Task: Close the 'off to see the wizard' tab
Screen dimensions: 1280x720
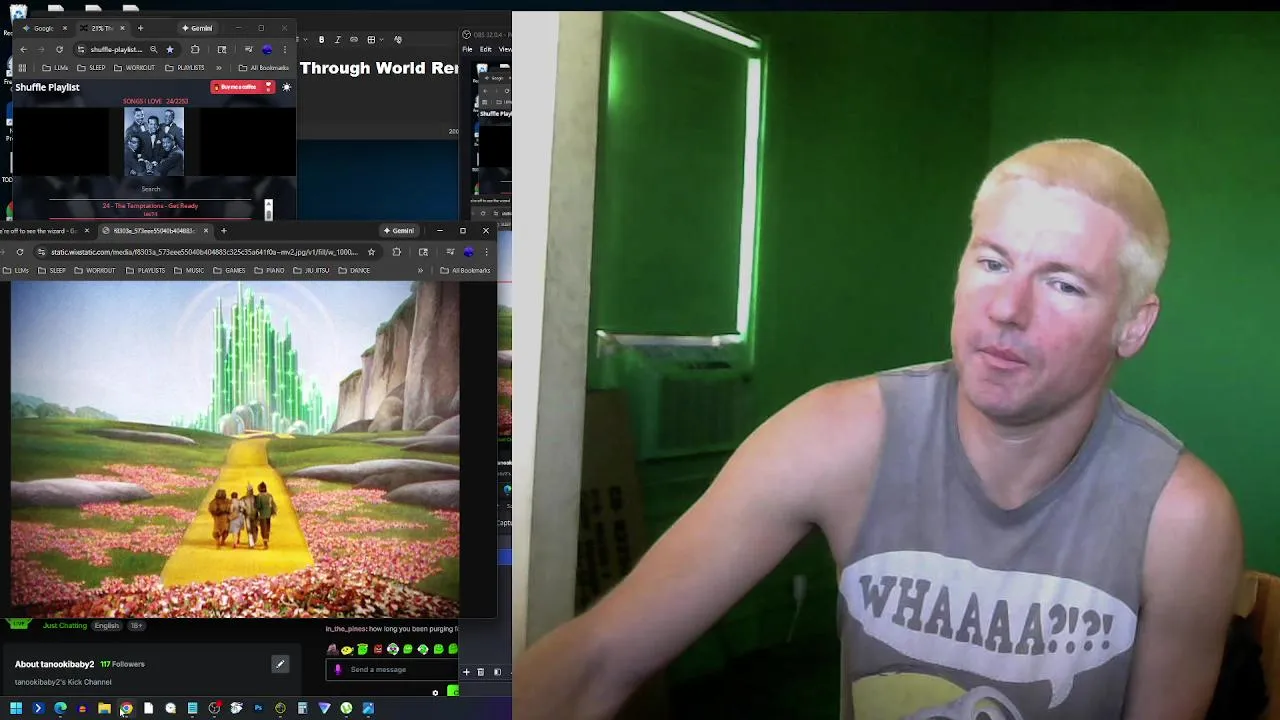Action: [x=86, y=231]
